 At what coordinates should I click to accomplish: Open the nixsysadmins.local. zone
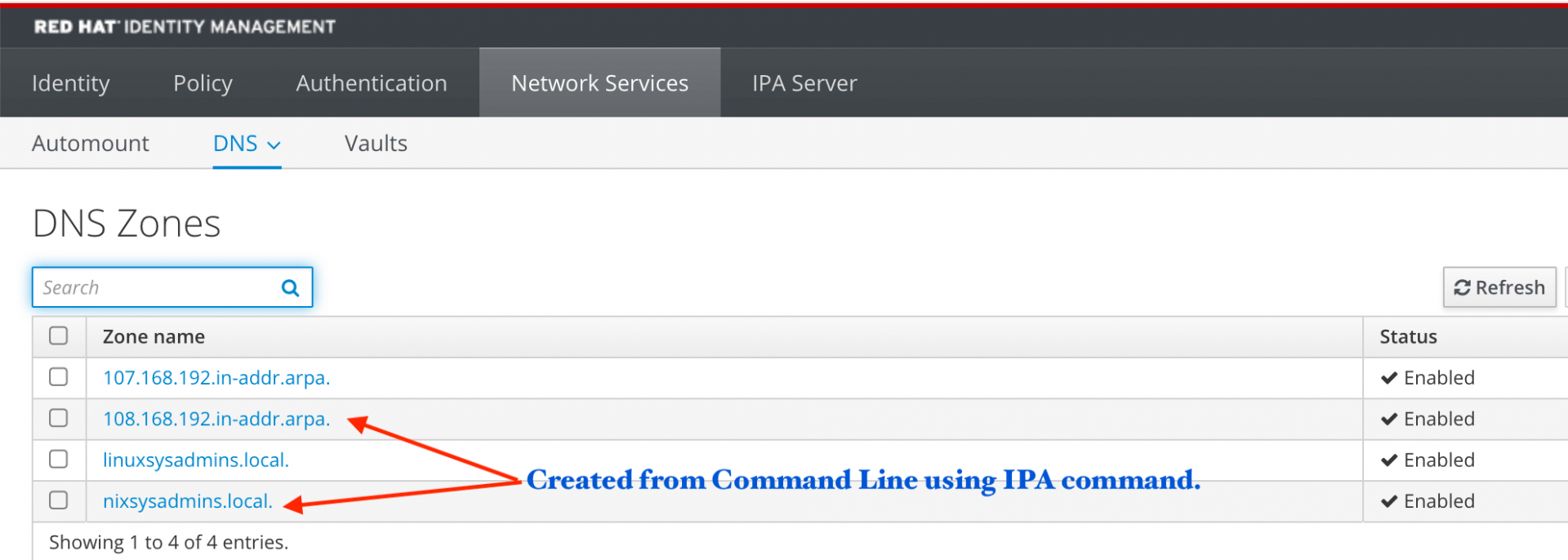(188, 500)
